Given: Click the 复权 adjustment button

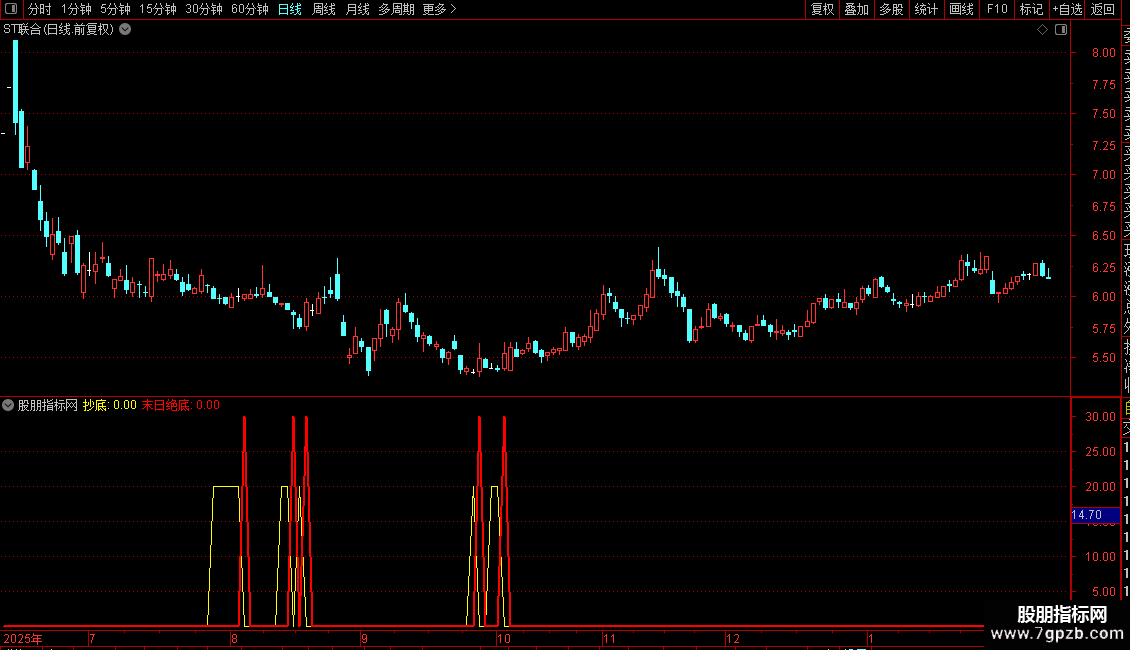Looking at the screenshot, I should [x=822, y=9].
